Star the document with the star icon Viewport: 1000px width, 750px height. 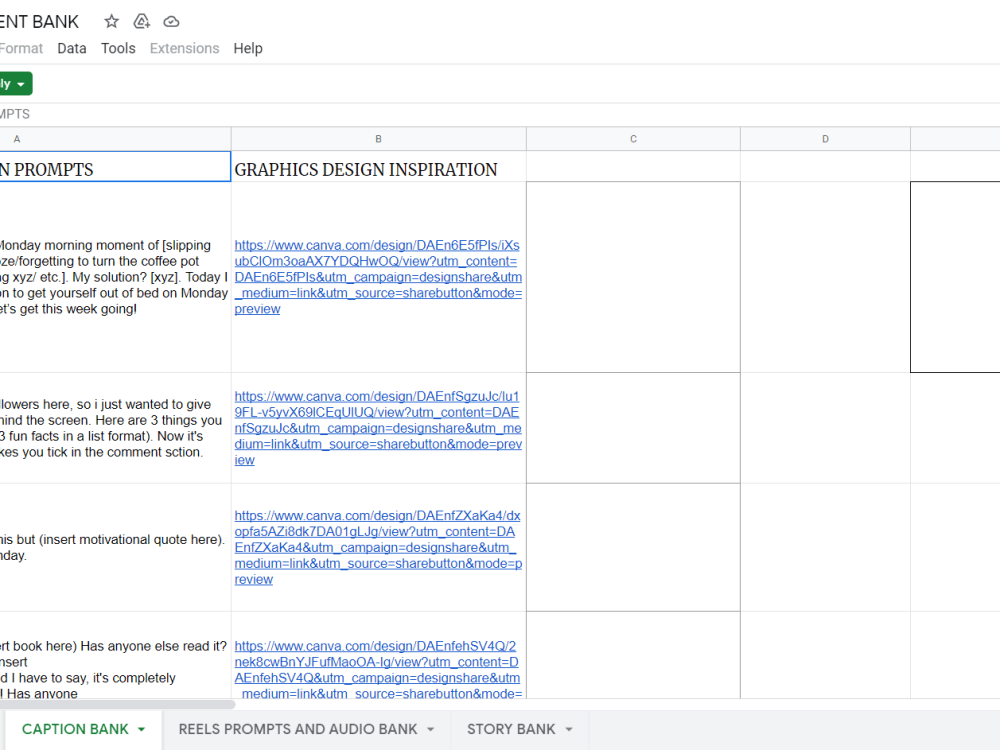(112, 22)
